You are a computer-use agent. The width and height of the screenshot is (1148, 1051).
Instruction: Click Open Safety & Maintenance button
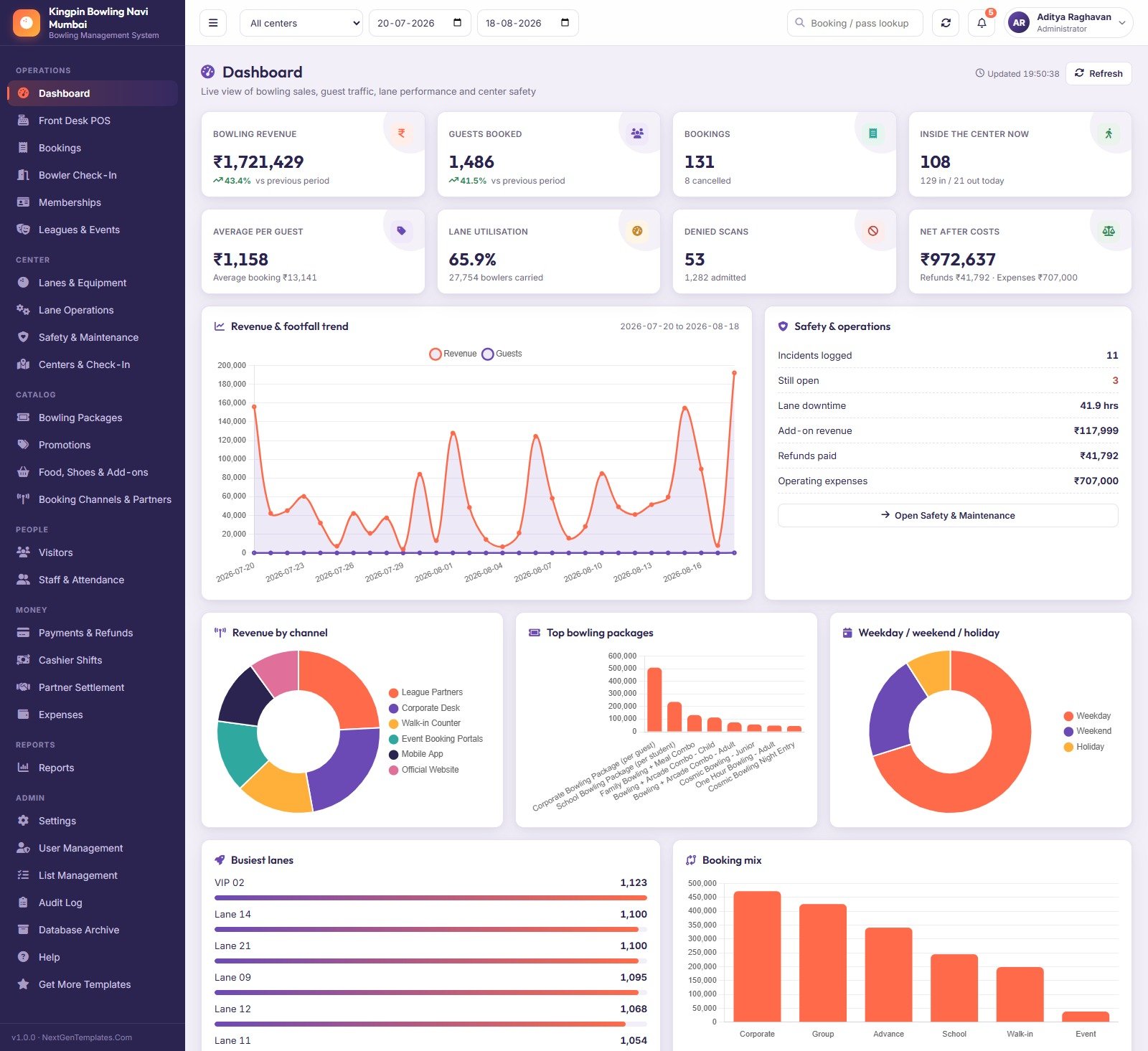(948, 515)
